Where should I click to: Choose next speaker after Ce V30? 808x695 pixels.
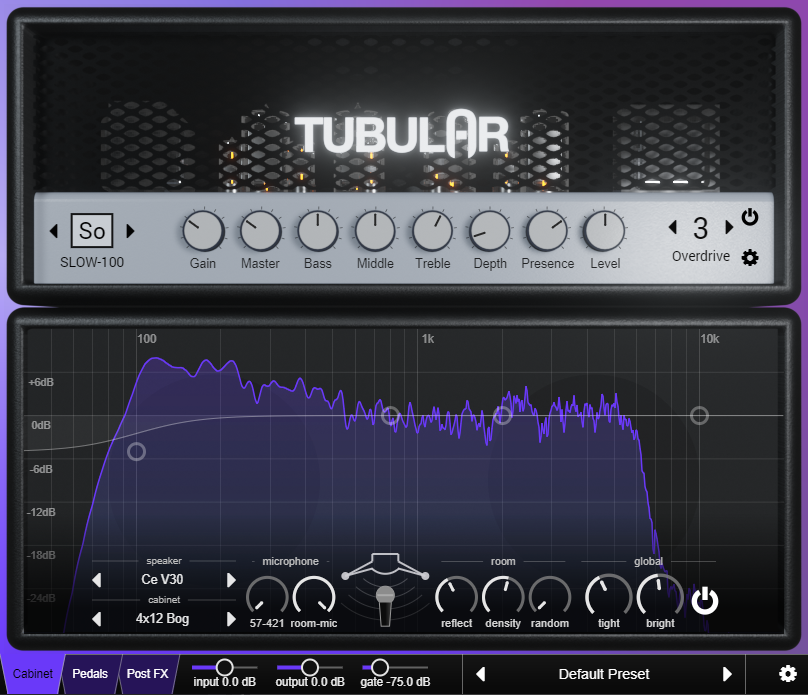click(x=231, y=580)
